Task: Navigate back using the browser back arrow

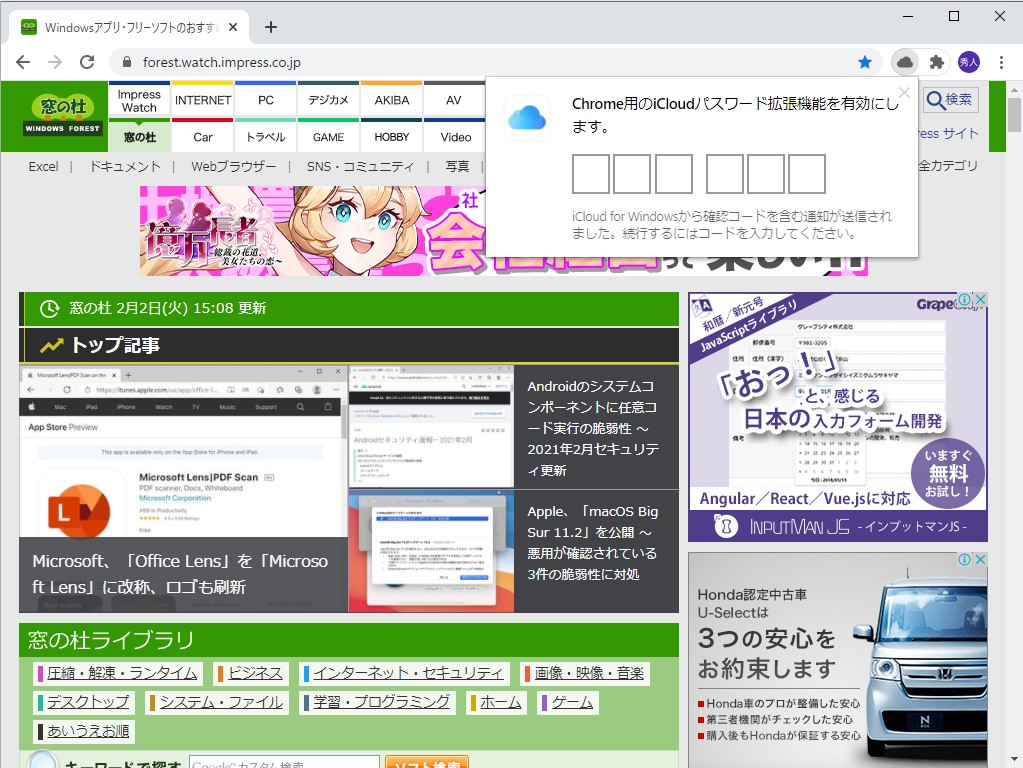Action: point(22,61)
